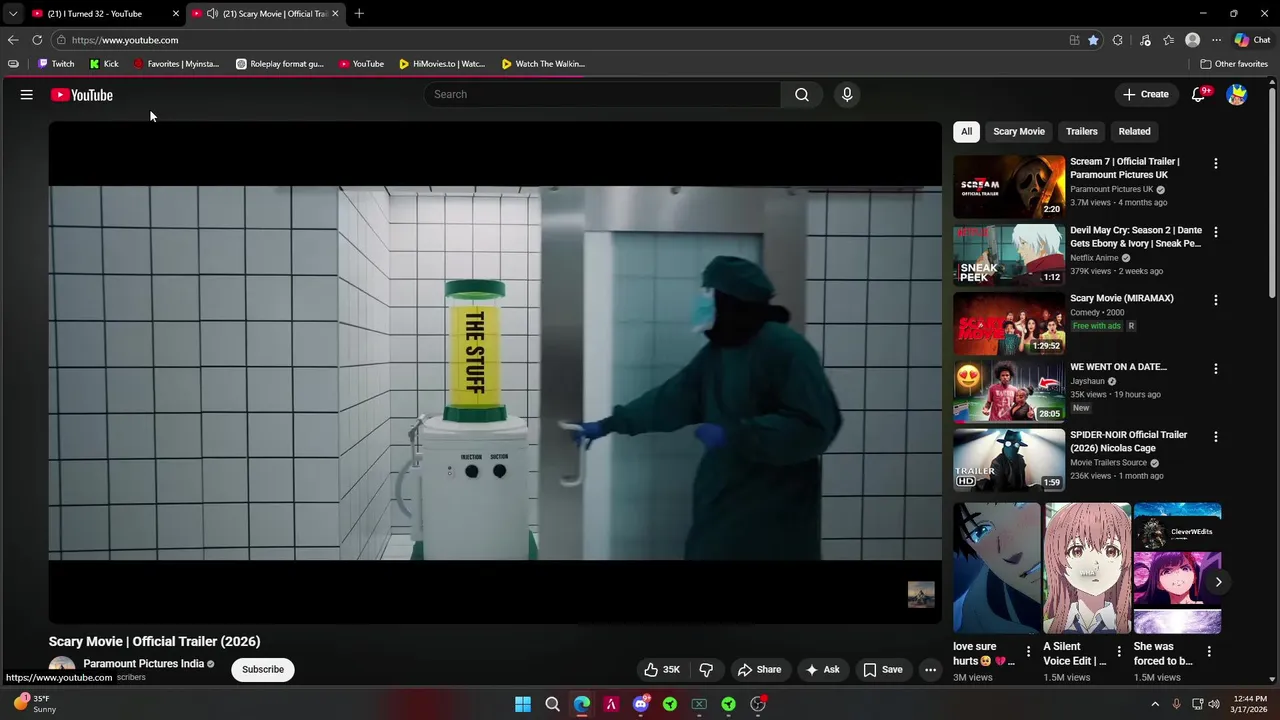
Task: Open options menu for Scream 7 trailer
Action: [x=1216, y=163]
